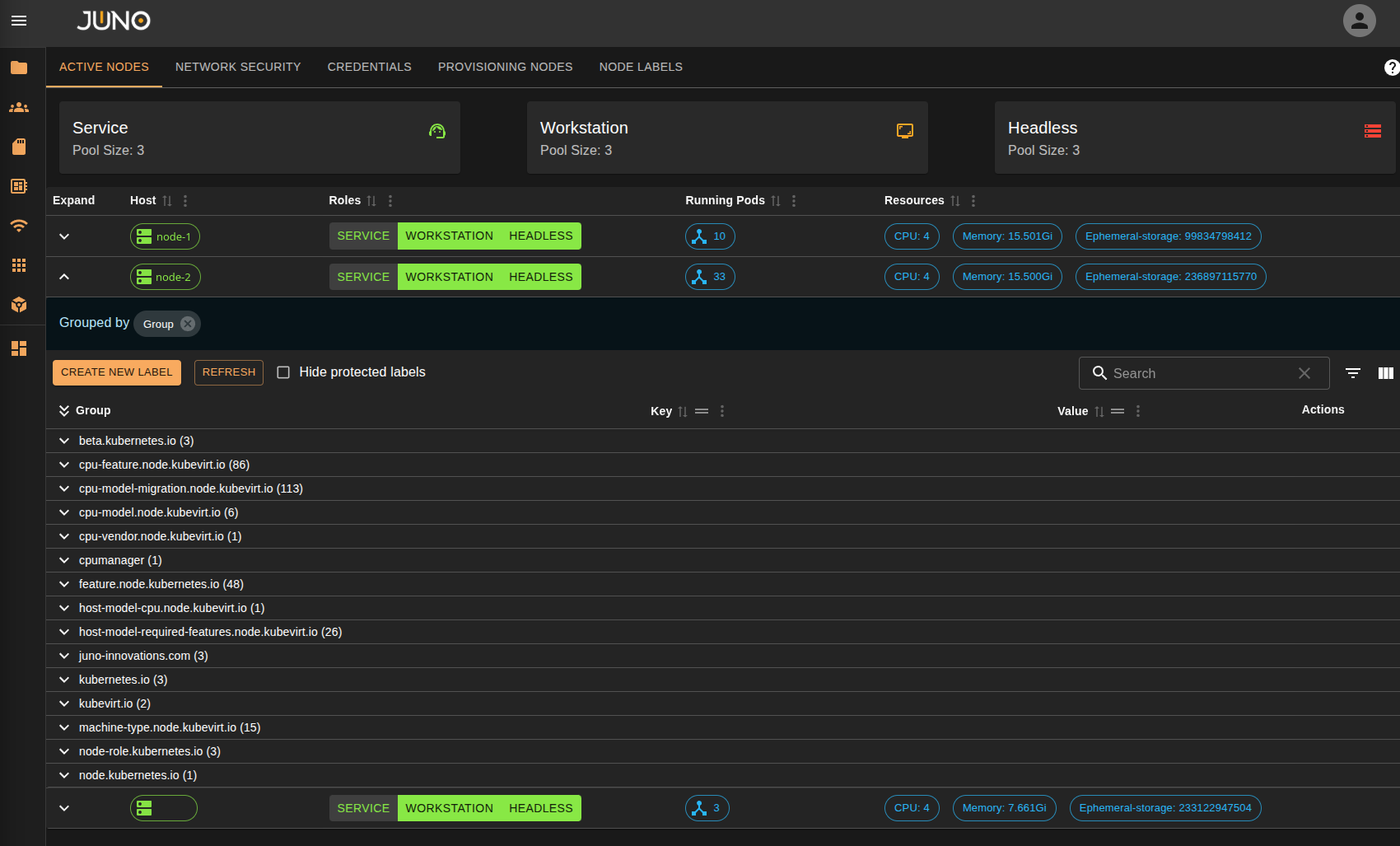Image resolution: width=1400 pixels, height=846 pixels.
Task: Open the users group sidebar icon
Action: pos(19,107)
